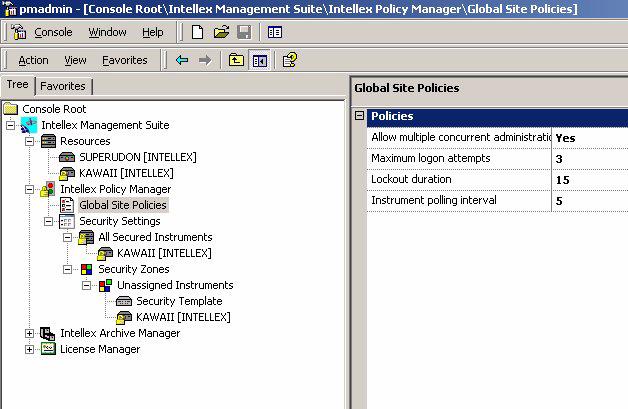This screenshot has width=628, height=409.
Task: Click the Security Template device icon
Action: tap(124, 301)
